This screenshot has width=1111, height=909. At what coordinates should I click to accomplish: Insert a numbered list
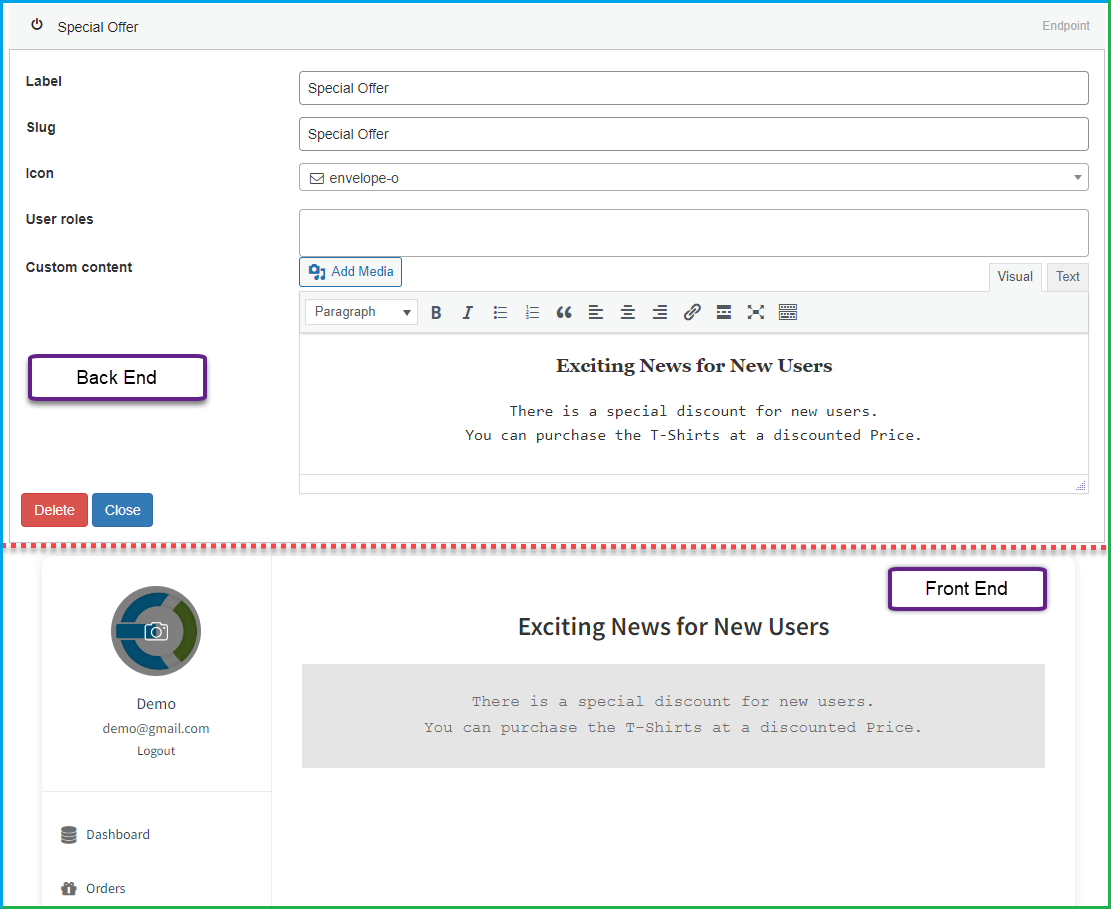point(532,312)
